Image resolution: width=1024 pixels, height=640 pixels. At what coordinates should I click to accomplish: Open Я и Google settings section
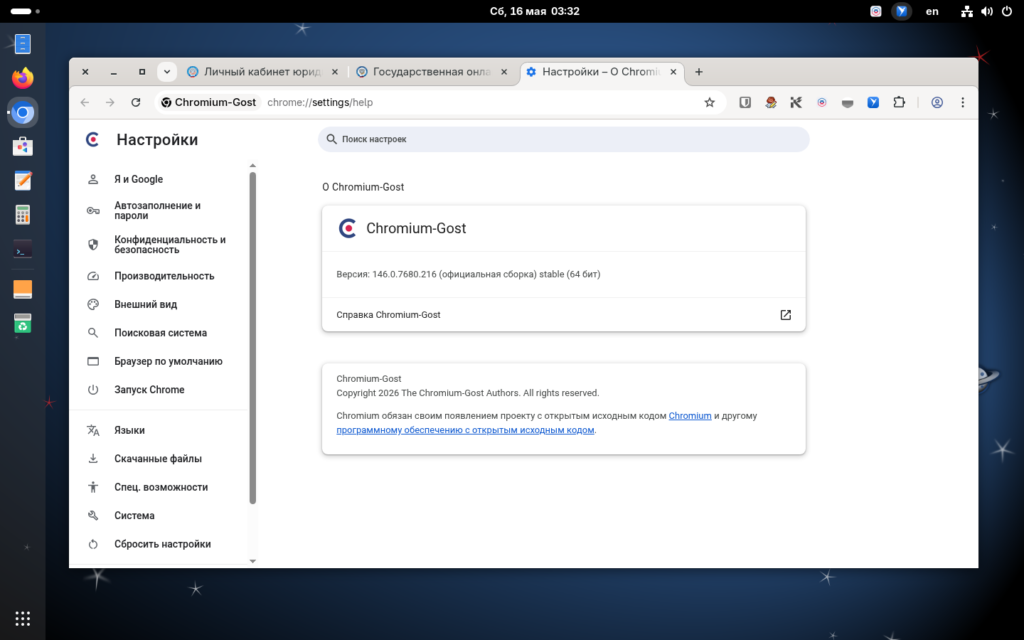160,179
